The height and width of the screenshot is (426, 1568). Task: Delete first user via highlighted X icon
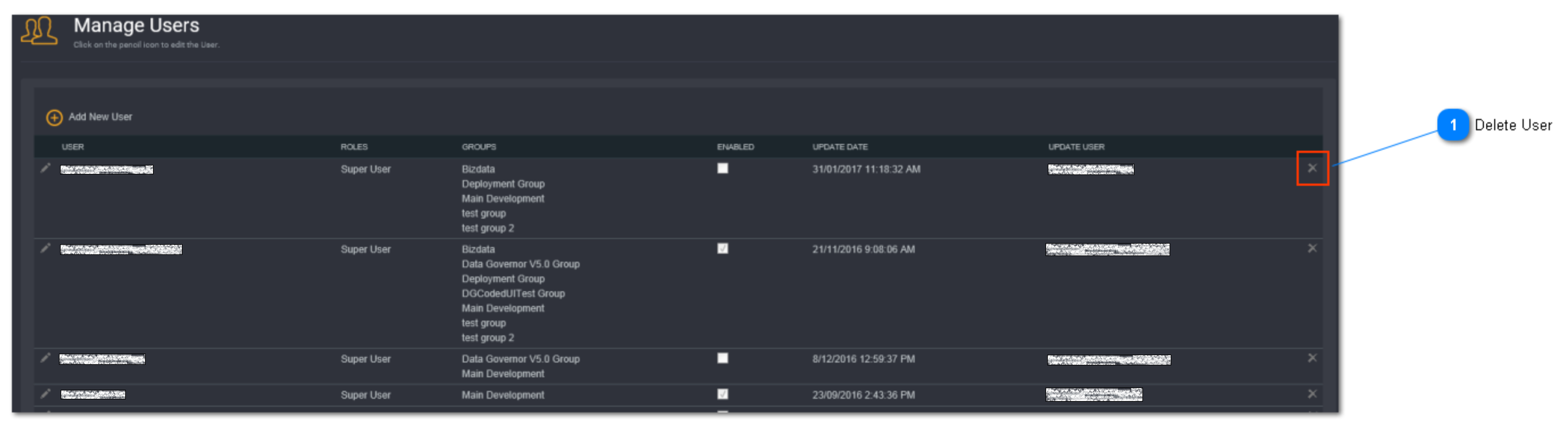click(1312, 168)
